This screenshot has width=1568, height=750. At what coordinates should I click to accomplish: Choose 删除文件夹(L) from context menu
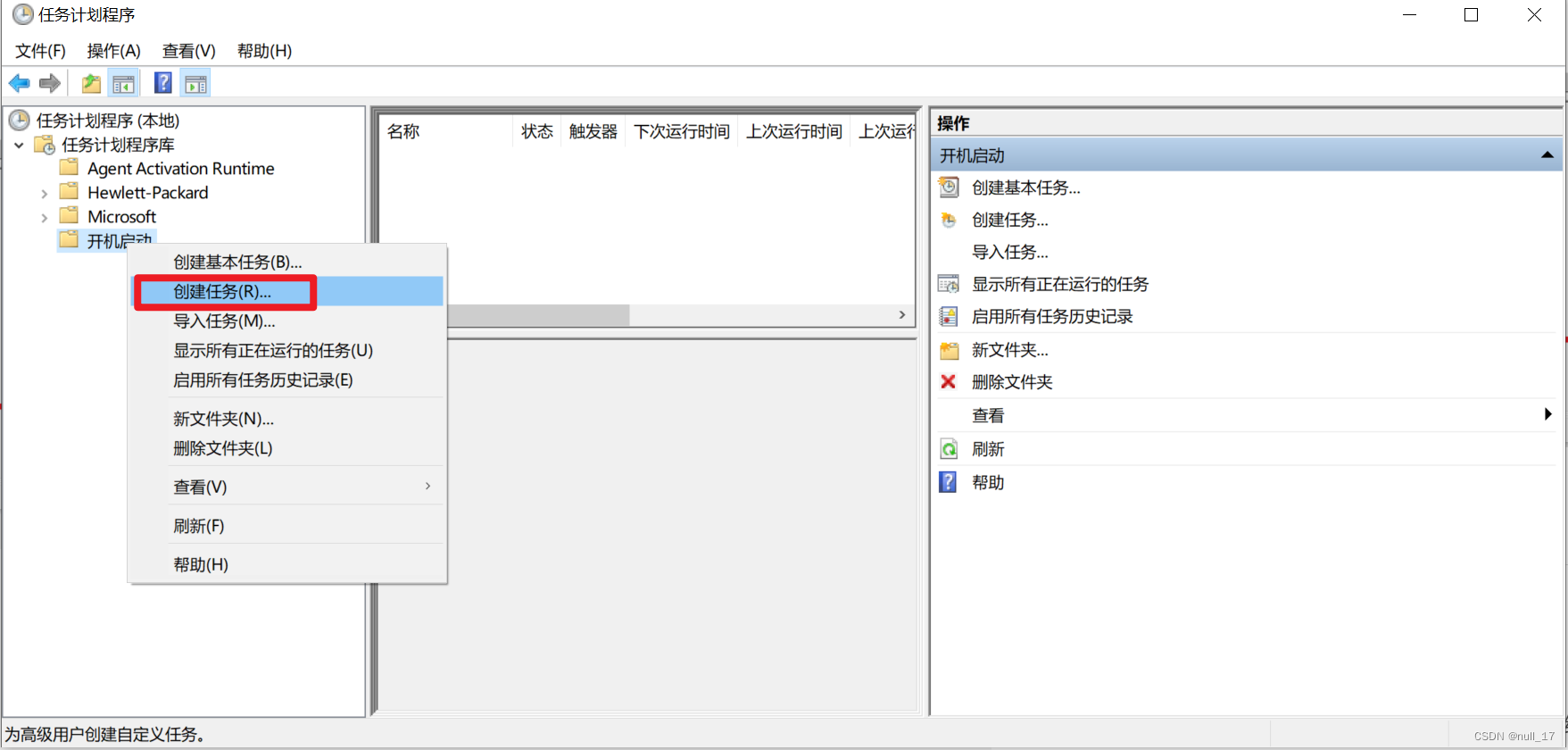287,448
